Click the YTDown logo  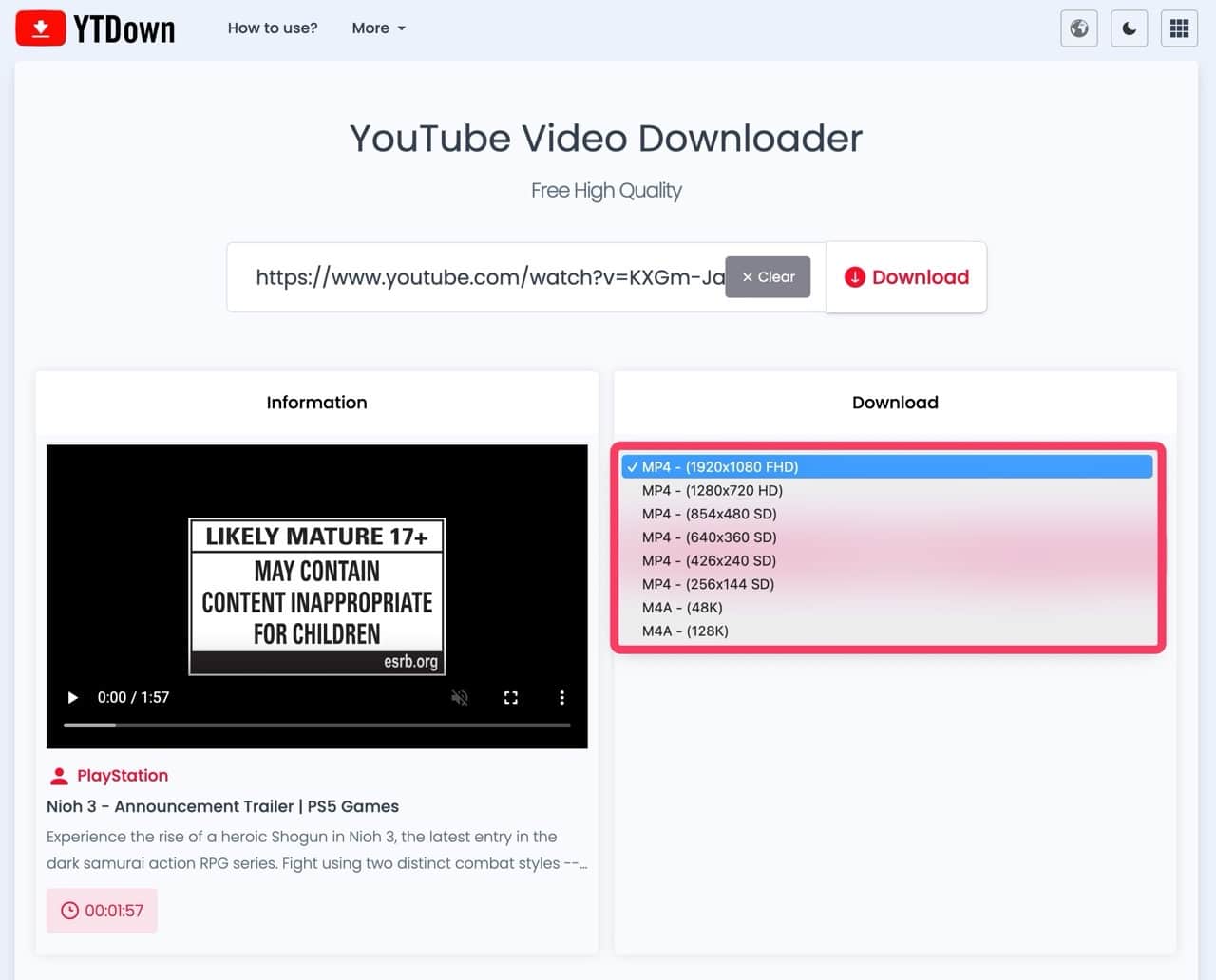tap(96, 28)
